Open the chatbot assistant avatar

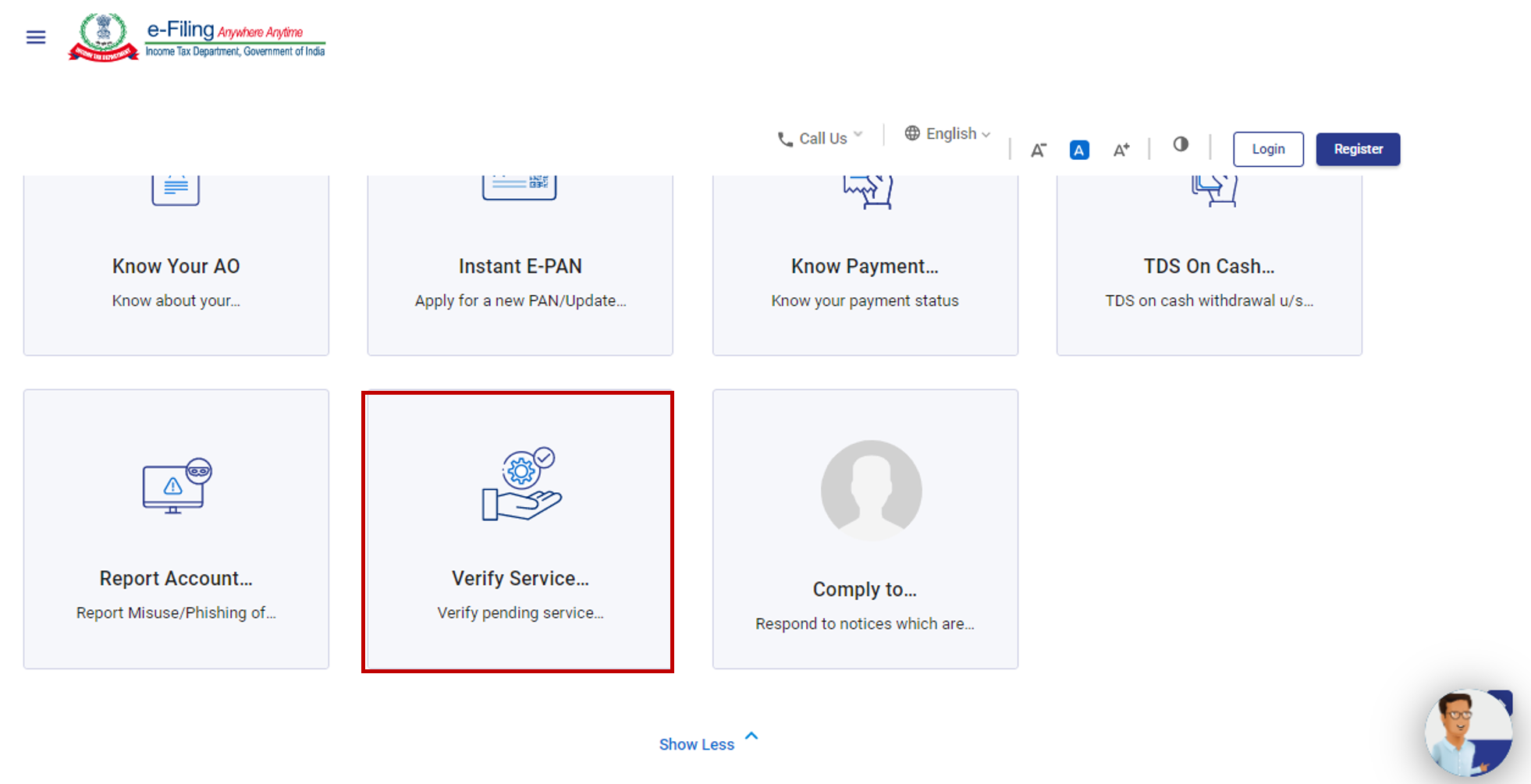click(x=1466, y=733)
